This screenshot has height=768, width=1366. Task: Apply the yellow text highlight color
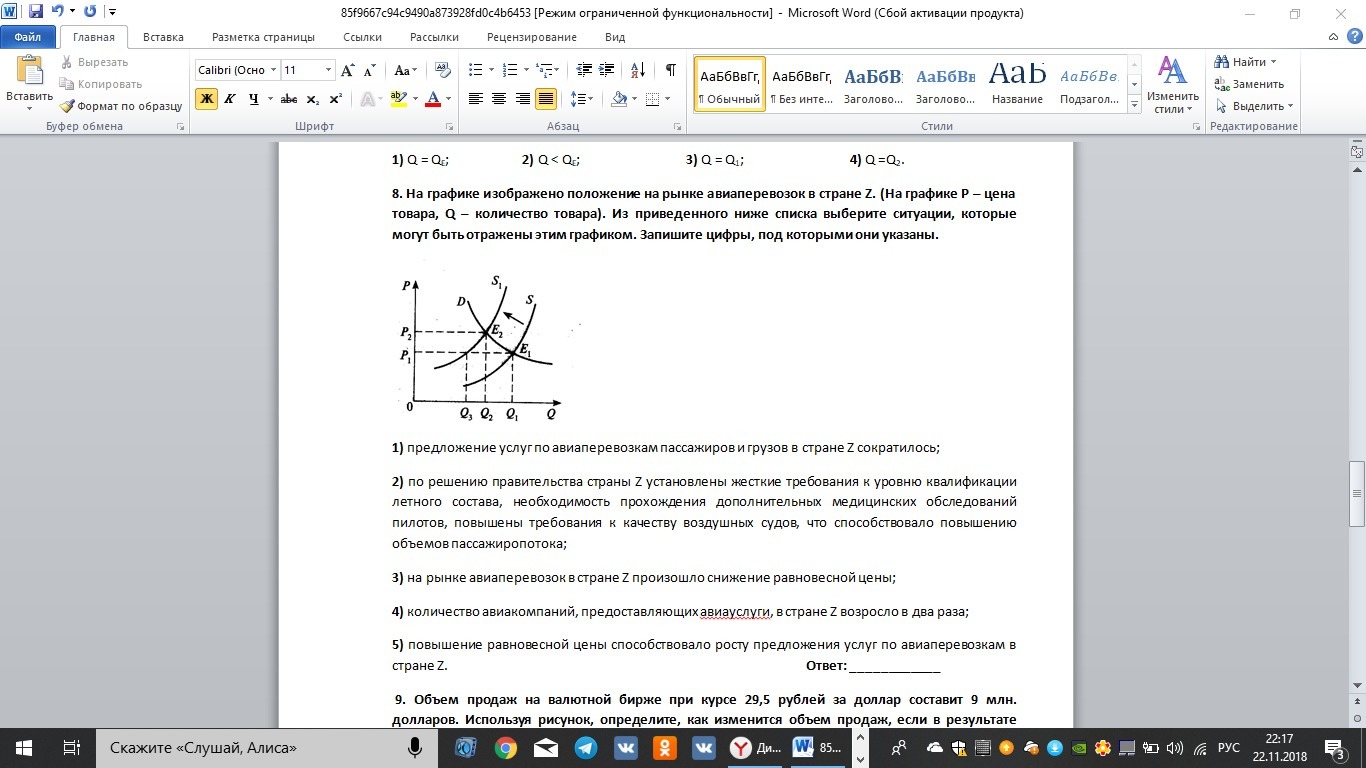click(x=399, y=99)
